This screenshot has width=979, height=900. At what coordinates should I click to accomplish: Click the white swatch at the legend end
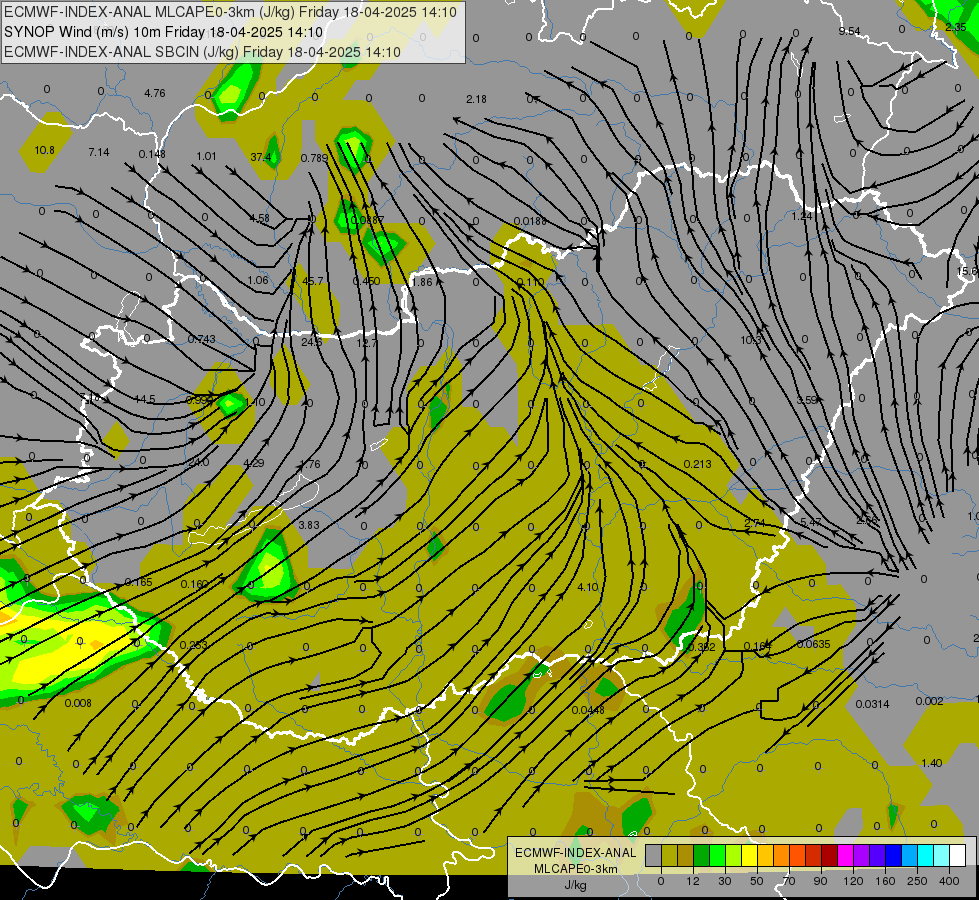pyautogui.click(x=957, y=855)
